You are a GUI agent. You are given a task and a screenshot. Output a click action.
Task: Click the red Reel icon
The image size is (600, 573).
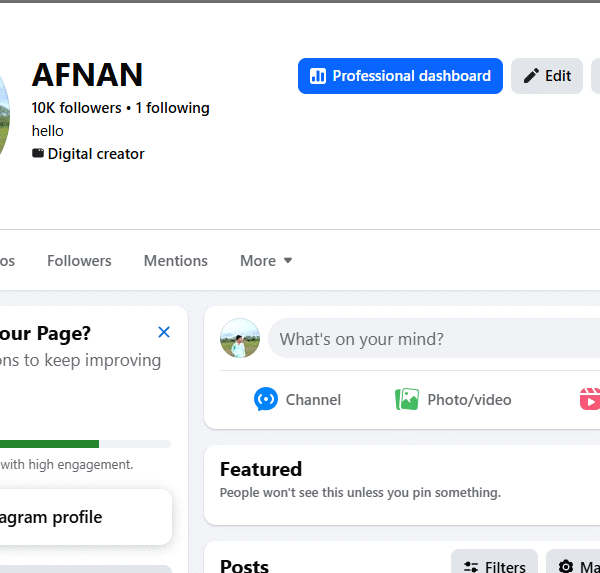coord(590,399)
